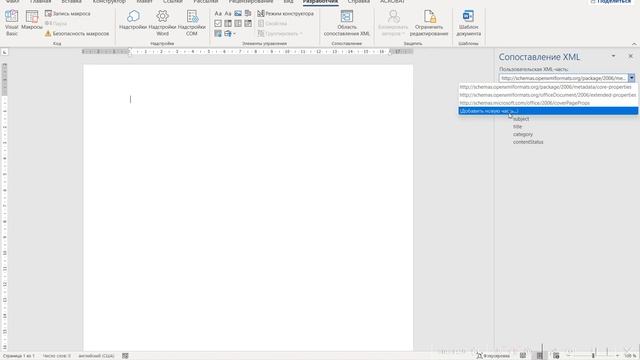The width and height of the screenshot is (640, 360).
Task: Open Document Template (Шаблон документа)
Action: pyautogui.click(x=468, y=23)
